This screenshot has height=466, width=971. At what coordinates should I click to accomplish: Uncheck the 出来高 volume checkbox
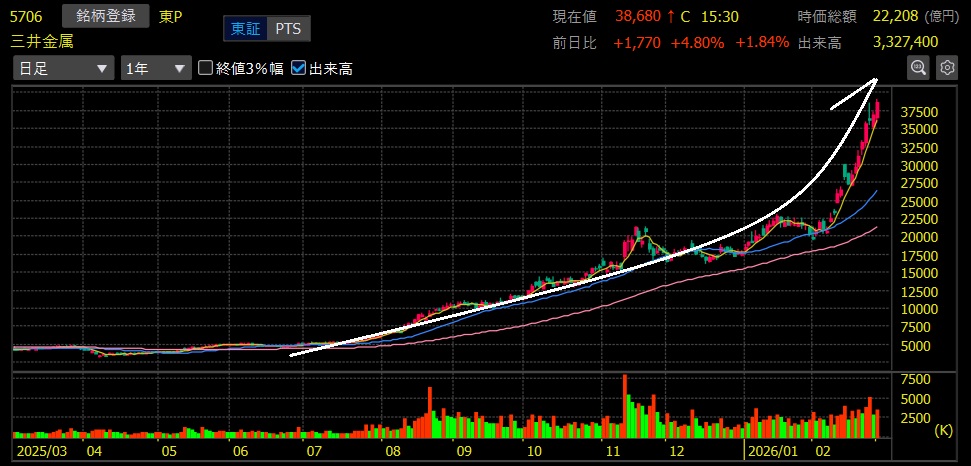pyautogui.click(x=298, y=68)
